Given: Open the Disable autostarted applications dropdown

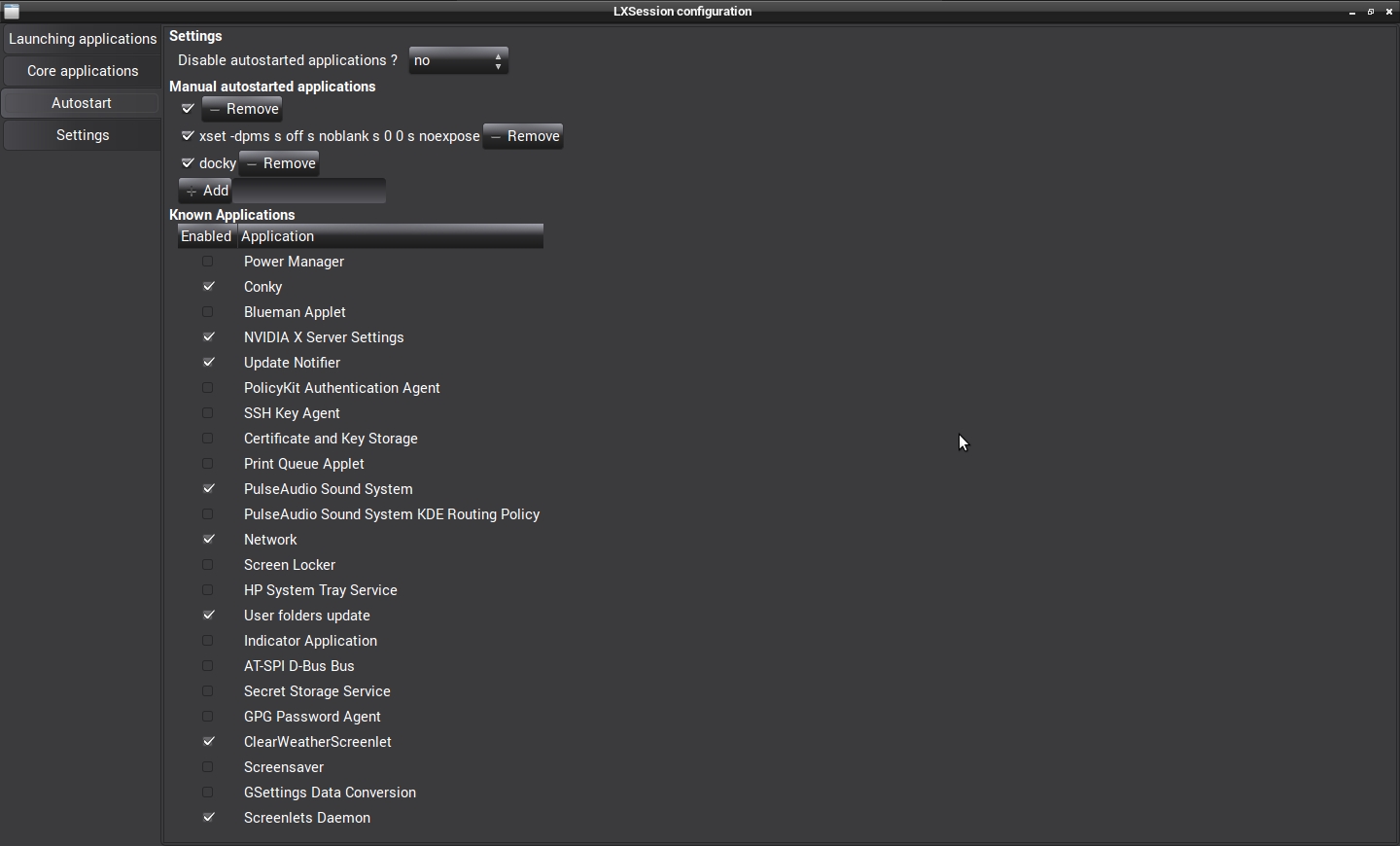Looking at the screenshot, I should (459, 60).
